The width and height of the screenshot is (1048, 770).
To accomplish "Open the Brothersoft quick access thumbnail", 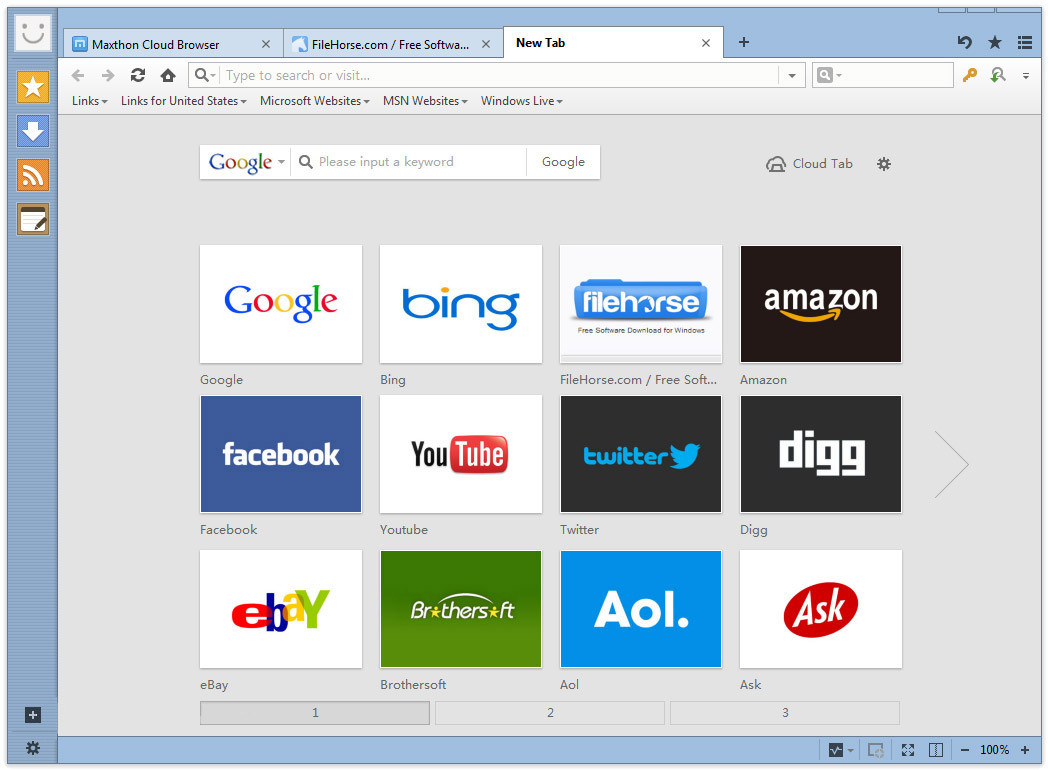I will (x=461, y=609).
